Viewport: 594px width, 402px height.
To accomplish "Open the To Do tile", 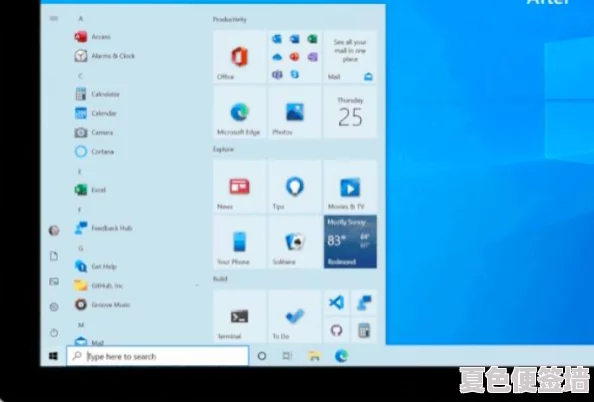I will pyautogui.click(x=295, y=316).
